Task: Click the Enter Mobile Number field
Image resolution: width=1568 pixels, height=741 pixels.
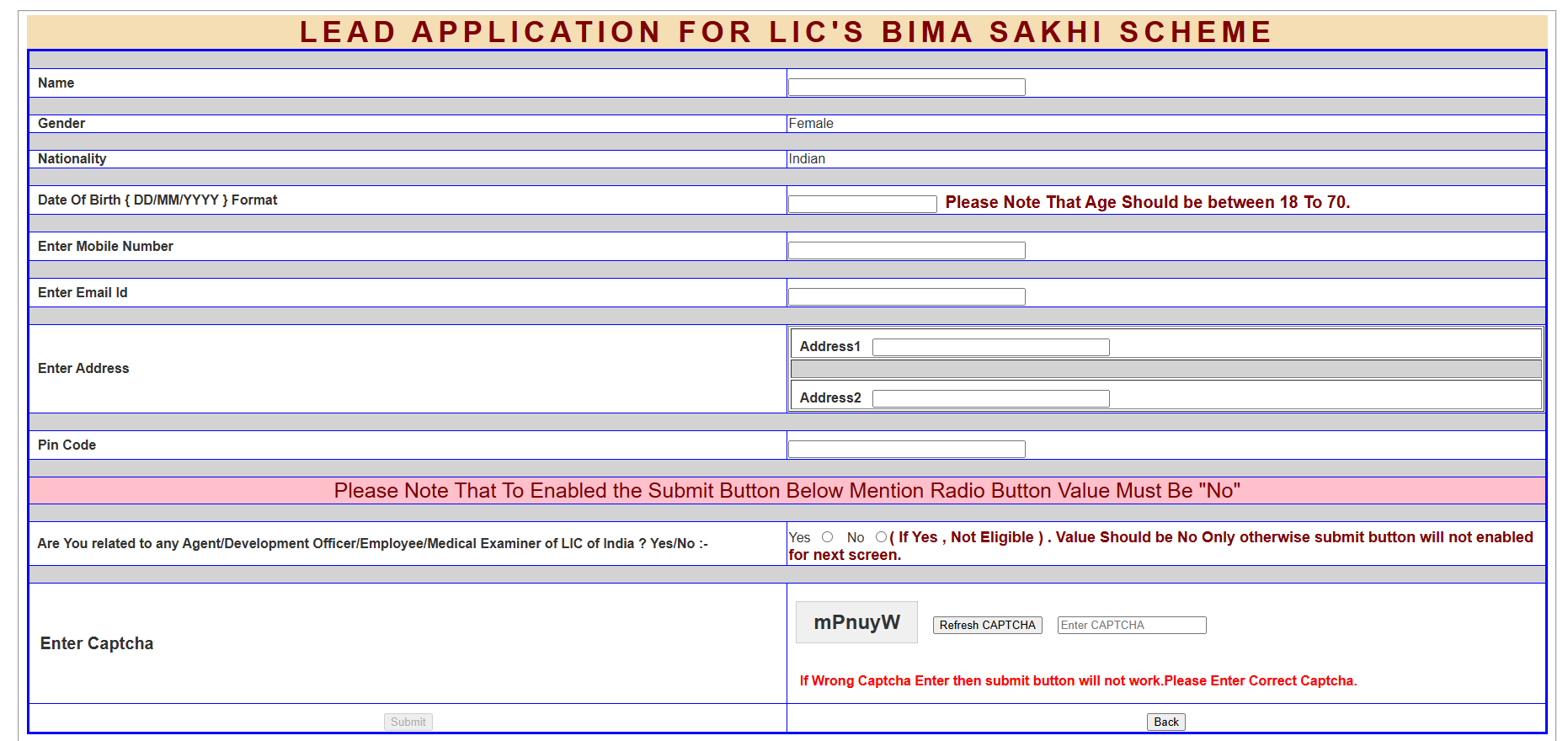Action: 906,250
